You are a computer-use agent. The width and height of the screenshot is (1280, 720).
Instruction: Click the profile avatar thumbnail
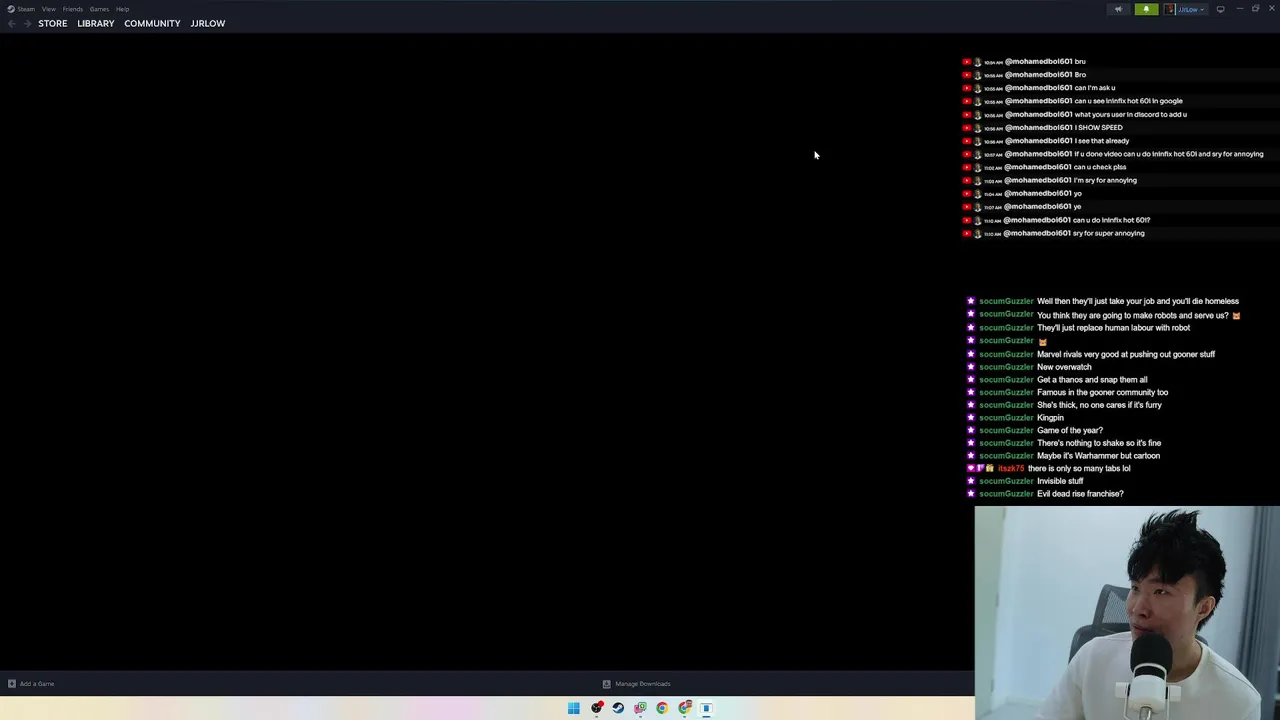pos(1169,9)
